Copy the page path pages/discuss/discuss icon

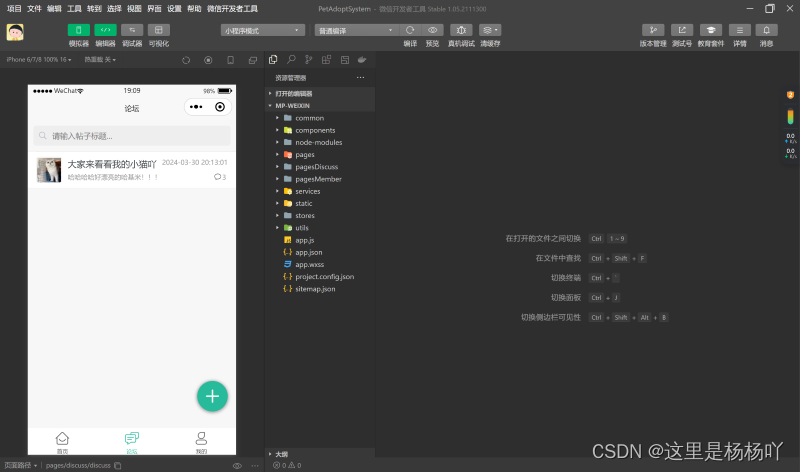118,466
